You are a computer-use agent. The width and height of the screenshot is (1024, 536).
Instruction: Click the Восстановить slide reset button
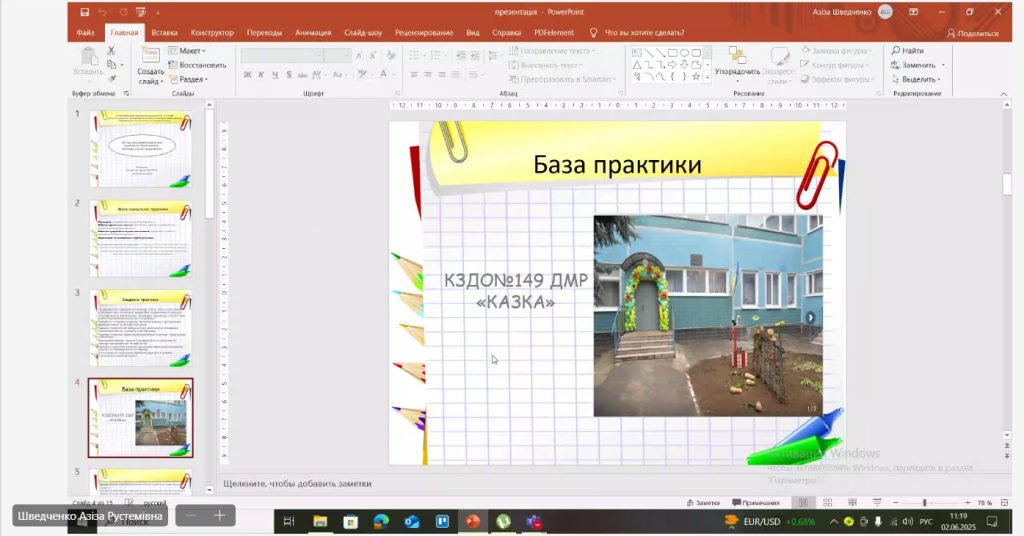(x=197, y=65)
